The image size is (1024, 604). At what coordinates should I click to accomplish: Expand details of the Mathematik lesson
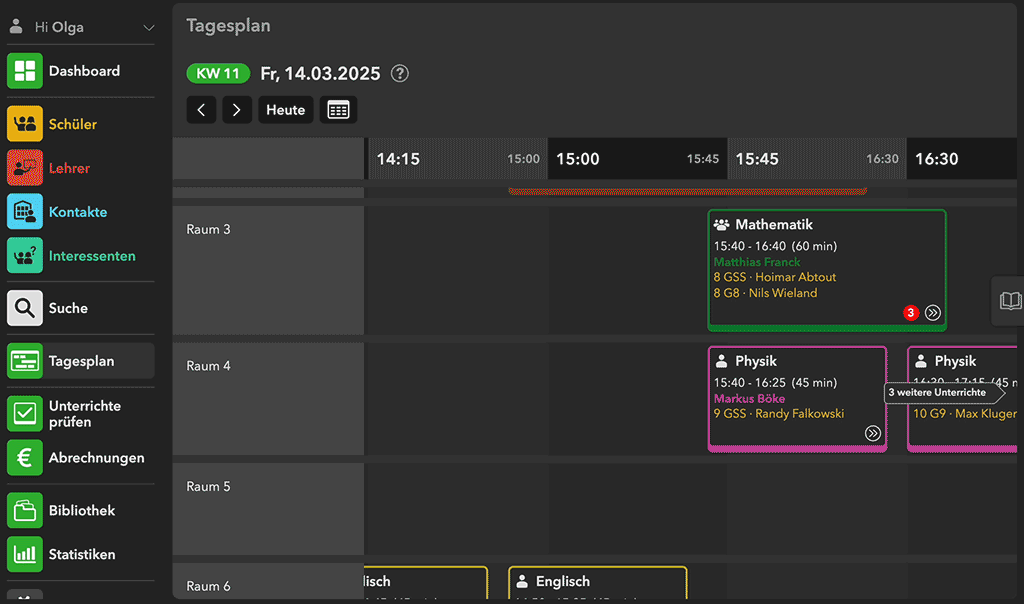[x=933, y=313]
